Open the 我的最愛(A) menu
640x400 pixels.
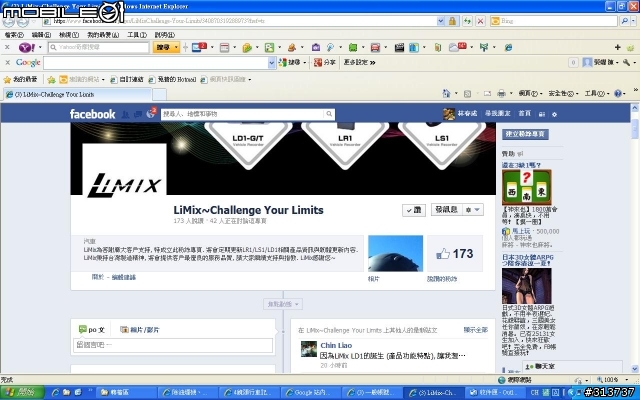(103, 35)
